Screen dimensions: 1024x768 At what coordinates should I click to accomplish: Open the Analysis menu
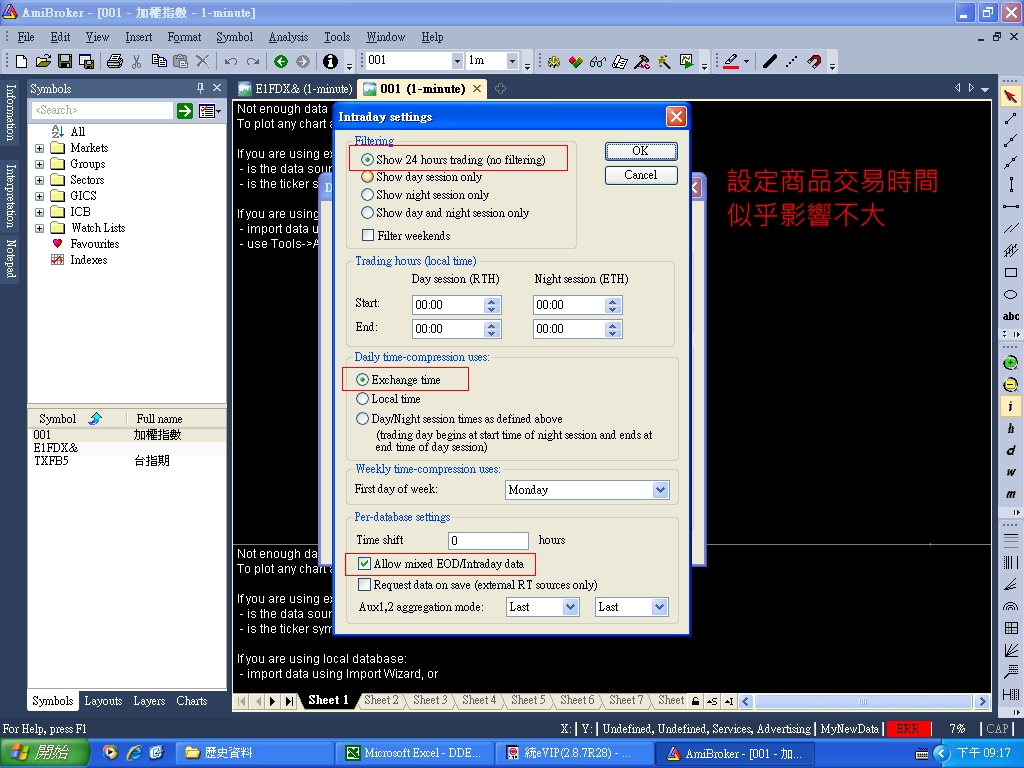tap(288, 37)
